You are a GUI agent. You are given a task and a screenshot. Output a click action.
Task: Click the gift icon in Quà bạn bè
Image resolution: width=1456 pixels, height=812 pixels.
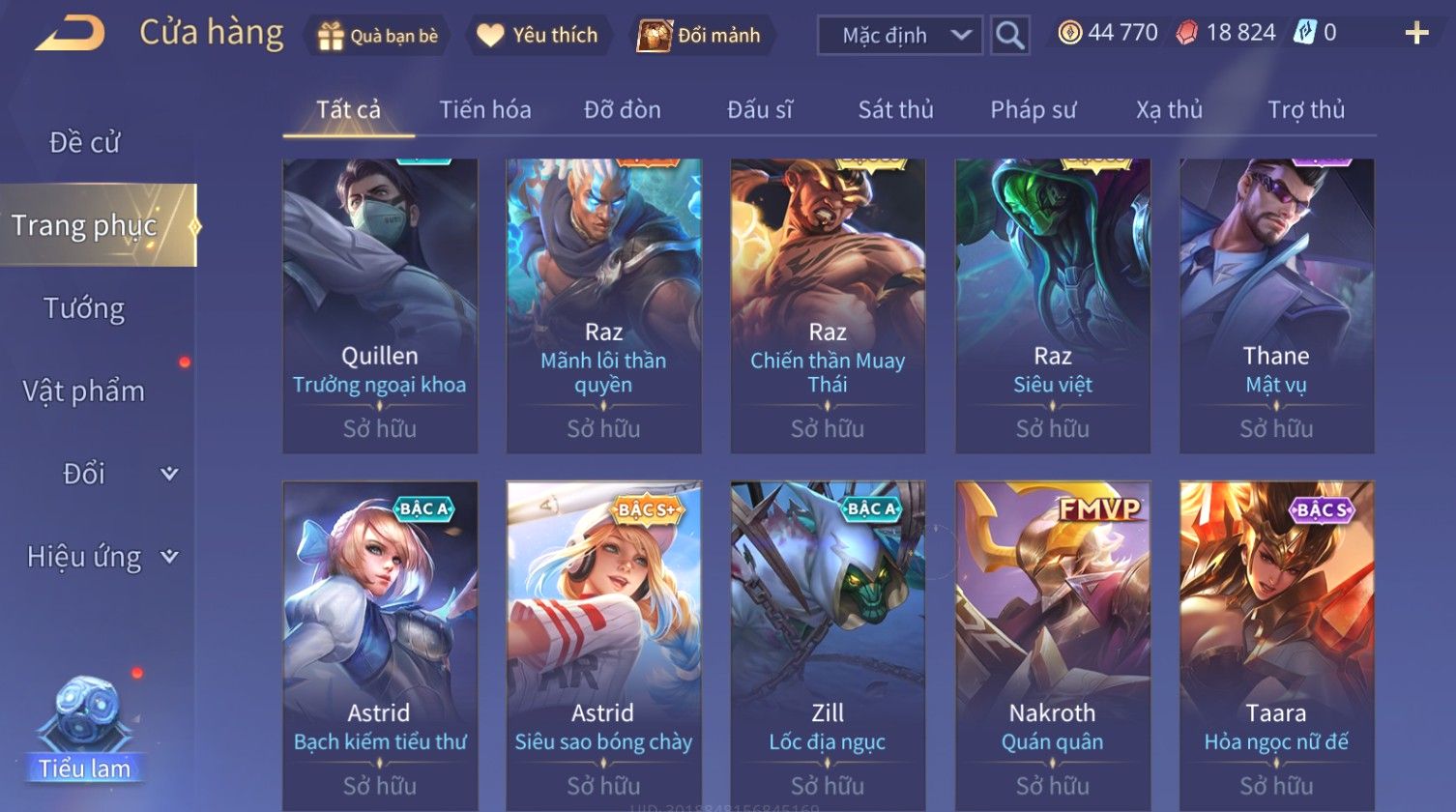pyautogui.click(x=331, y=36)
